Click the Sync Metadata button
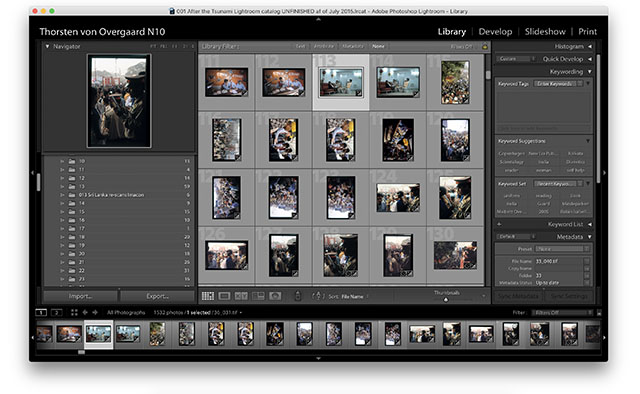Image resolution: width=640 pixels, height=394 pixels. point(518,296)
